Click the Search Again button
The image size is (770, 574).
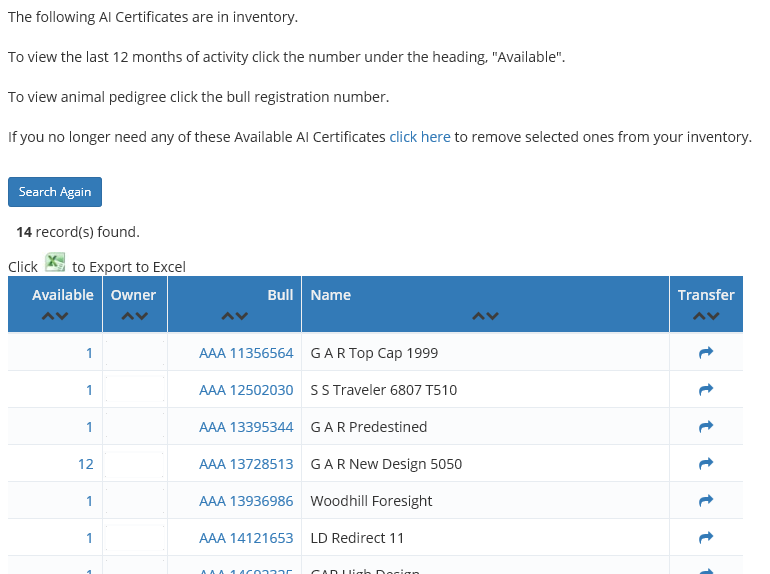(55, 192)
